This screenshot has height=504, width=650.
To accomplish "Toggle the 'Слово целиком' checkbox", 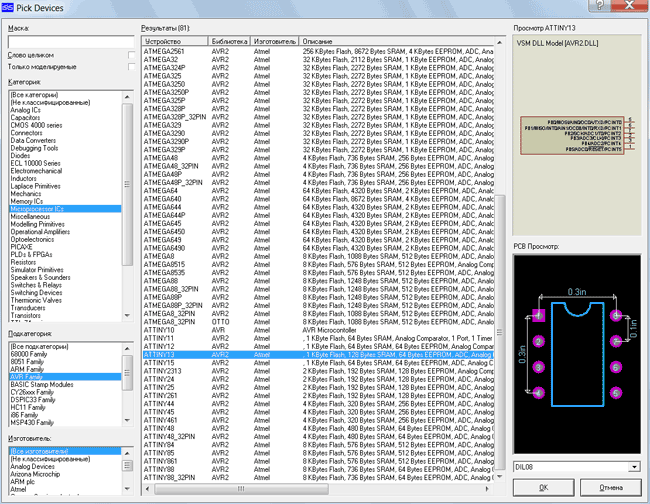I will click(131, 55).
